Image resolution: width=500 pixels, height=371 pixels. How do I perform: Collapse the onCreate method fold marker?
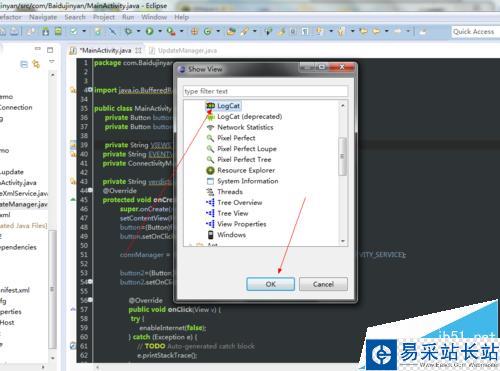pos(90,190)
